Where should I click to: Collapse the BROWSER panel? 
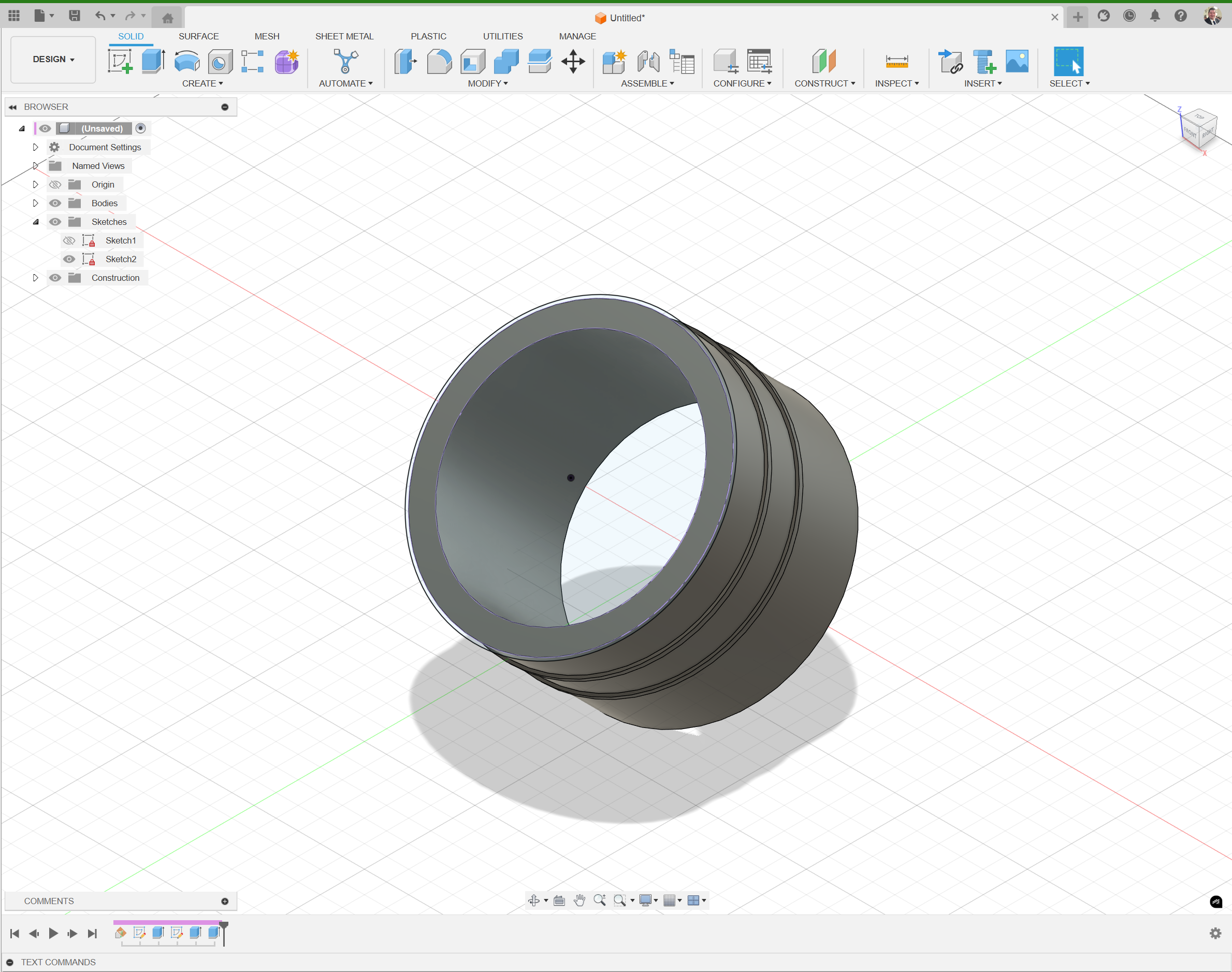coord(12,106)
